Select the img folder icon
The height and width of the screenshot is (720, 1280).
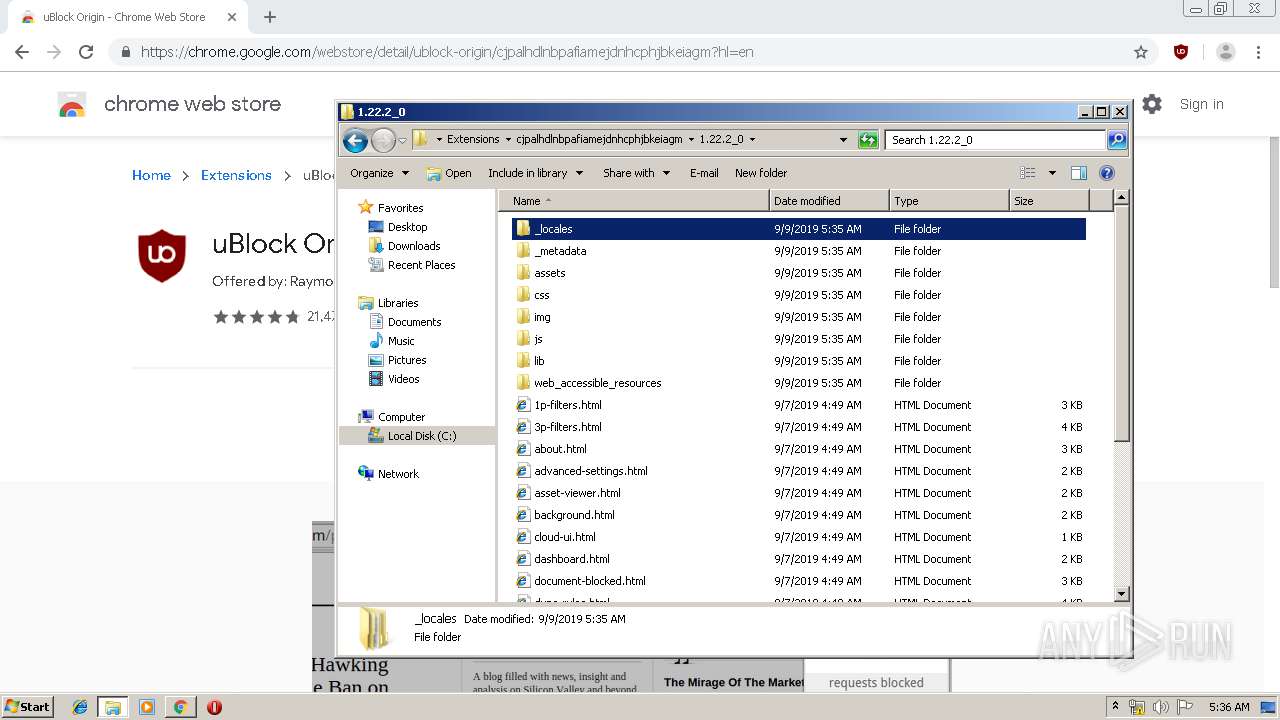pyautogui.click(x=523, y=317)
